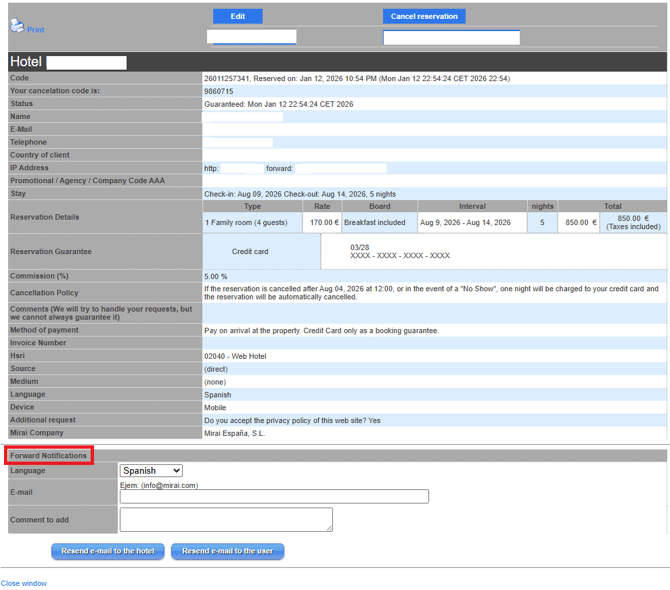Click the 170.00 € rate cell

[x=322, y=223]
